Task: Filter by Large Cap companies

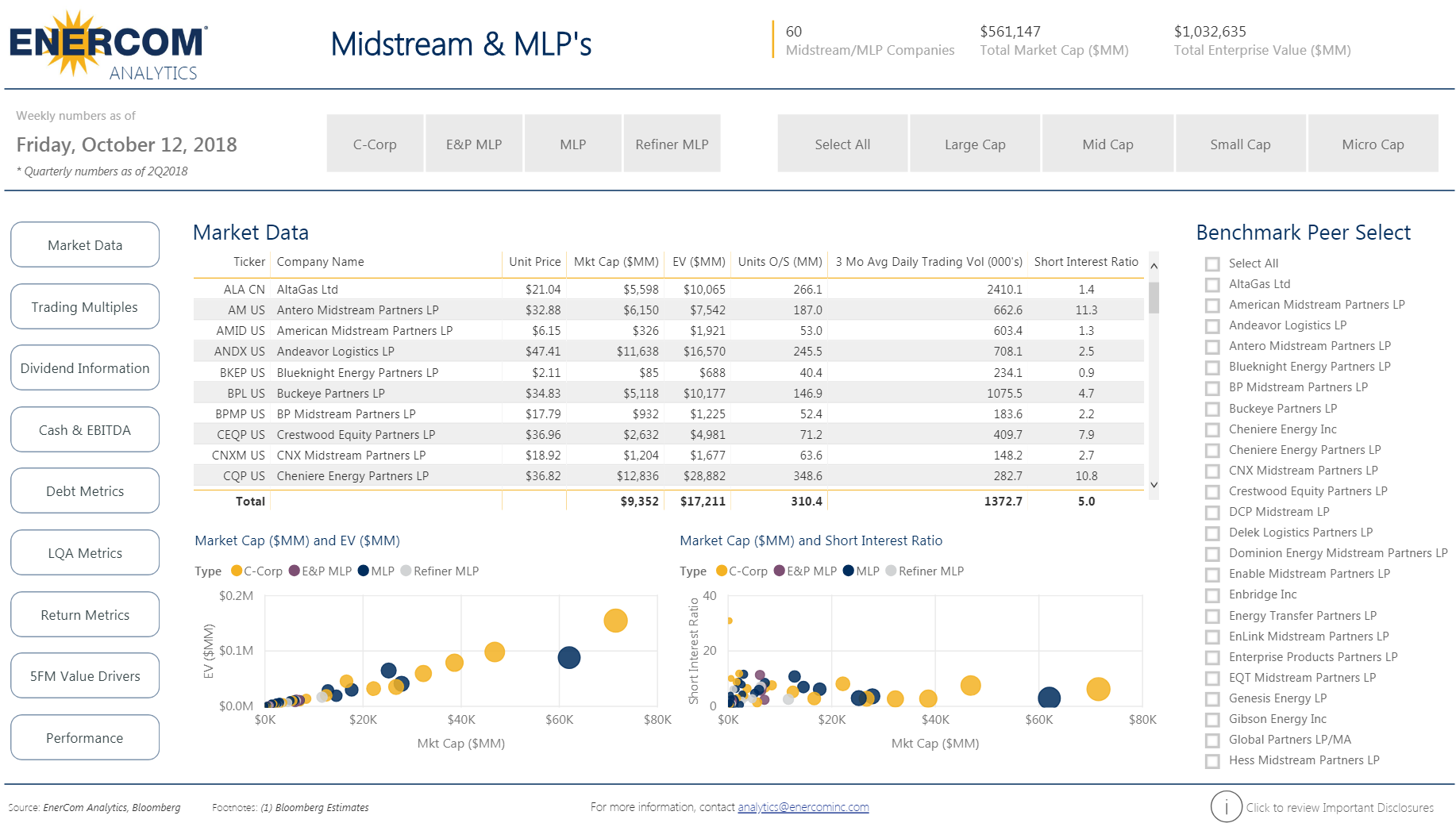Action: coord(974,144)
